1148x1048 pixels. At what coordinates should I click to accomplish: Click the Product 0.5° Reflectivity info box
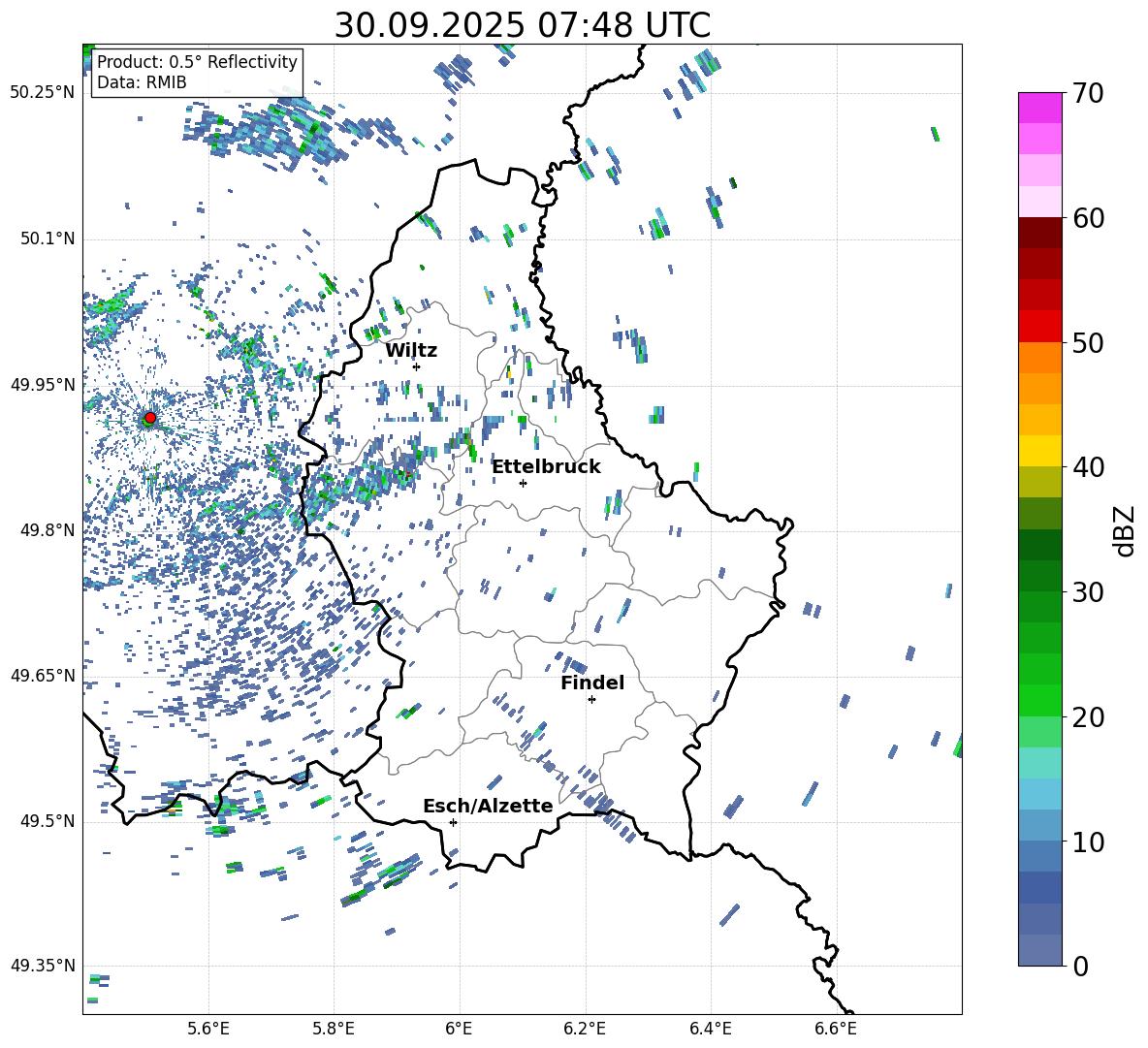(197, 73)
